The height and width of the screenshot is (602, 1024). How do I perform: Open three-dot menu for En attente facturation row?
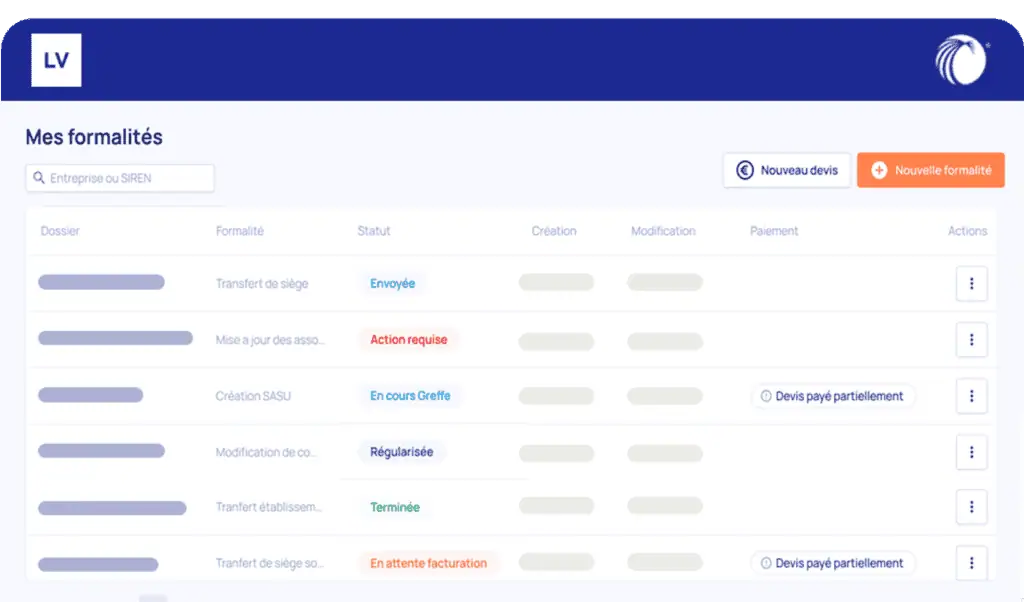point(971,563)
